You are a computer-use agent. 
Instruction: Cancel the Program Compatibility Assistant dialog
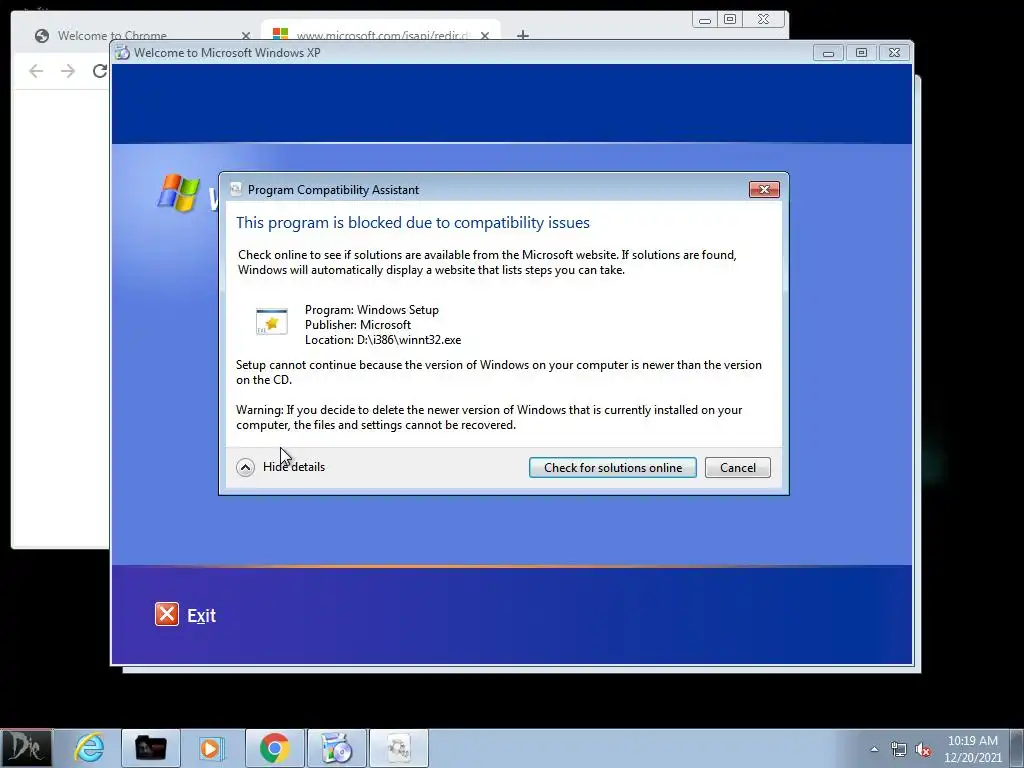pos(738,468)
